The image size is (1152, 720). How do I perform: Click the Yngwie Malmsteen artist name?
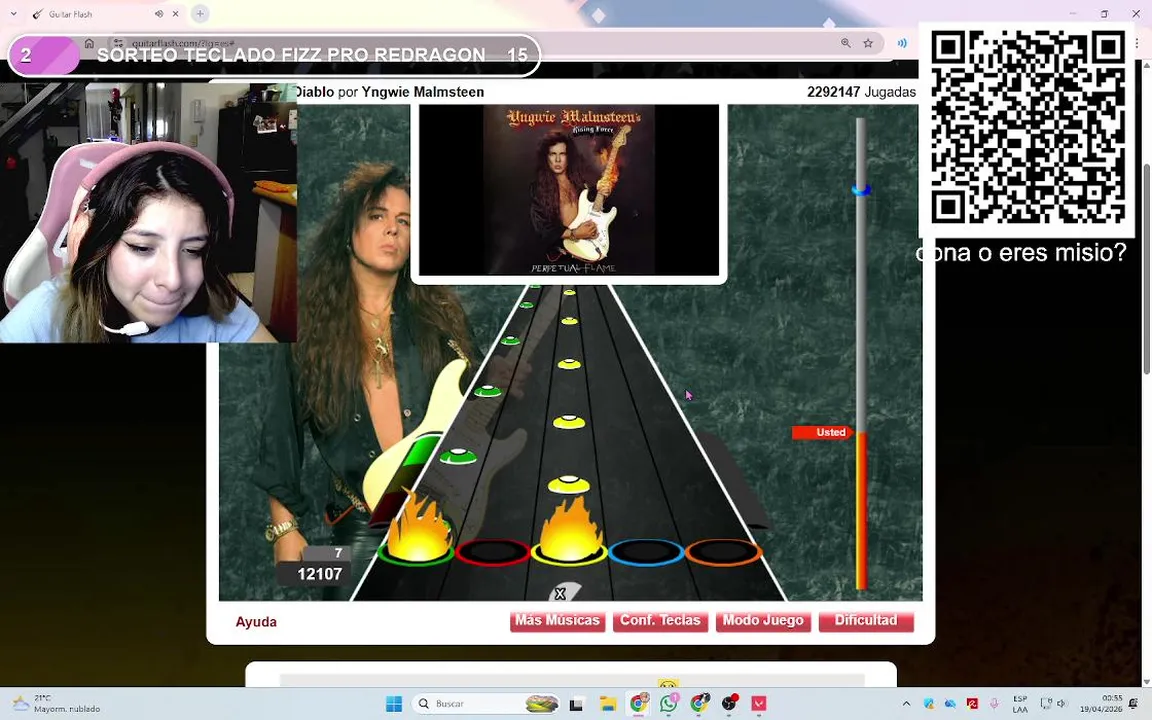tap(422, 92)
